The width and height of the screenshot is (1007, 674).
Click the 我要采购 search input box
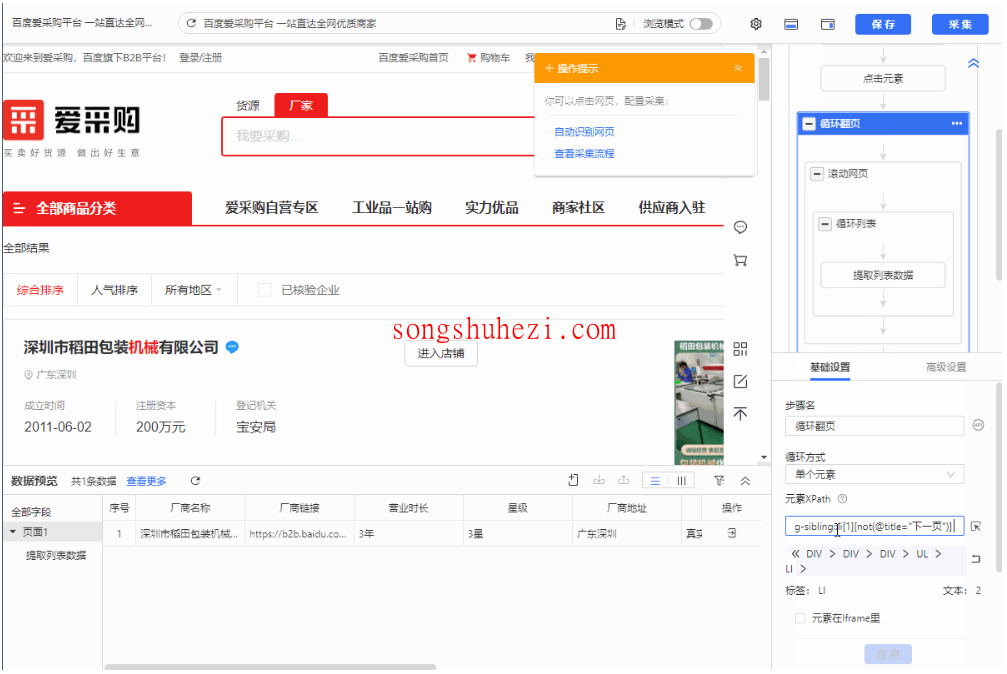(379, 136)
